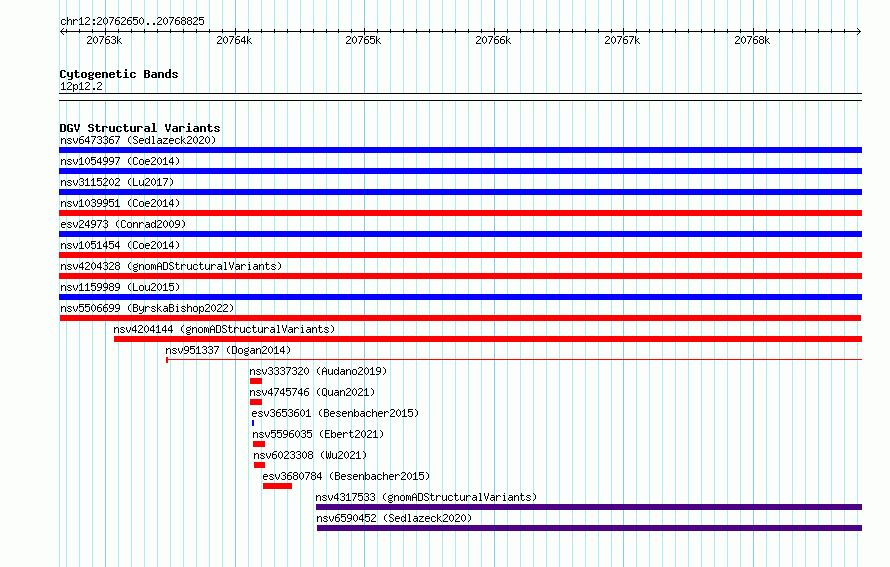Viewport: 890px width, 567px height.
Task: Click esv24973 (Conrad2009) label
Action: (x=123, y=224)
